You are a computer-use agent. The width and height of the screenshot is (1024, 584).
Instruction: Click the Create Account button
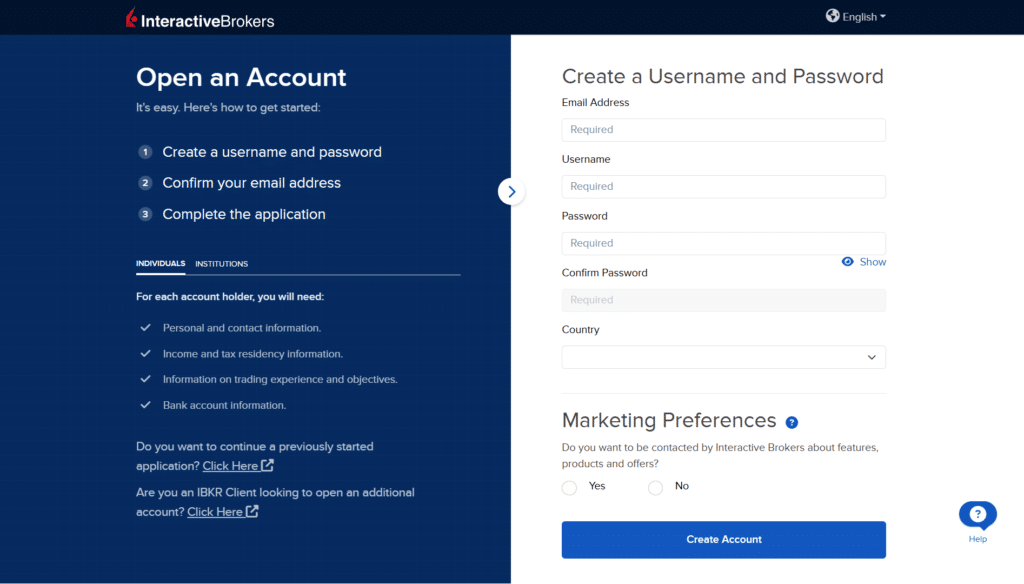click(724, 540)
